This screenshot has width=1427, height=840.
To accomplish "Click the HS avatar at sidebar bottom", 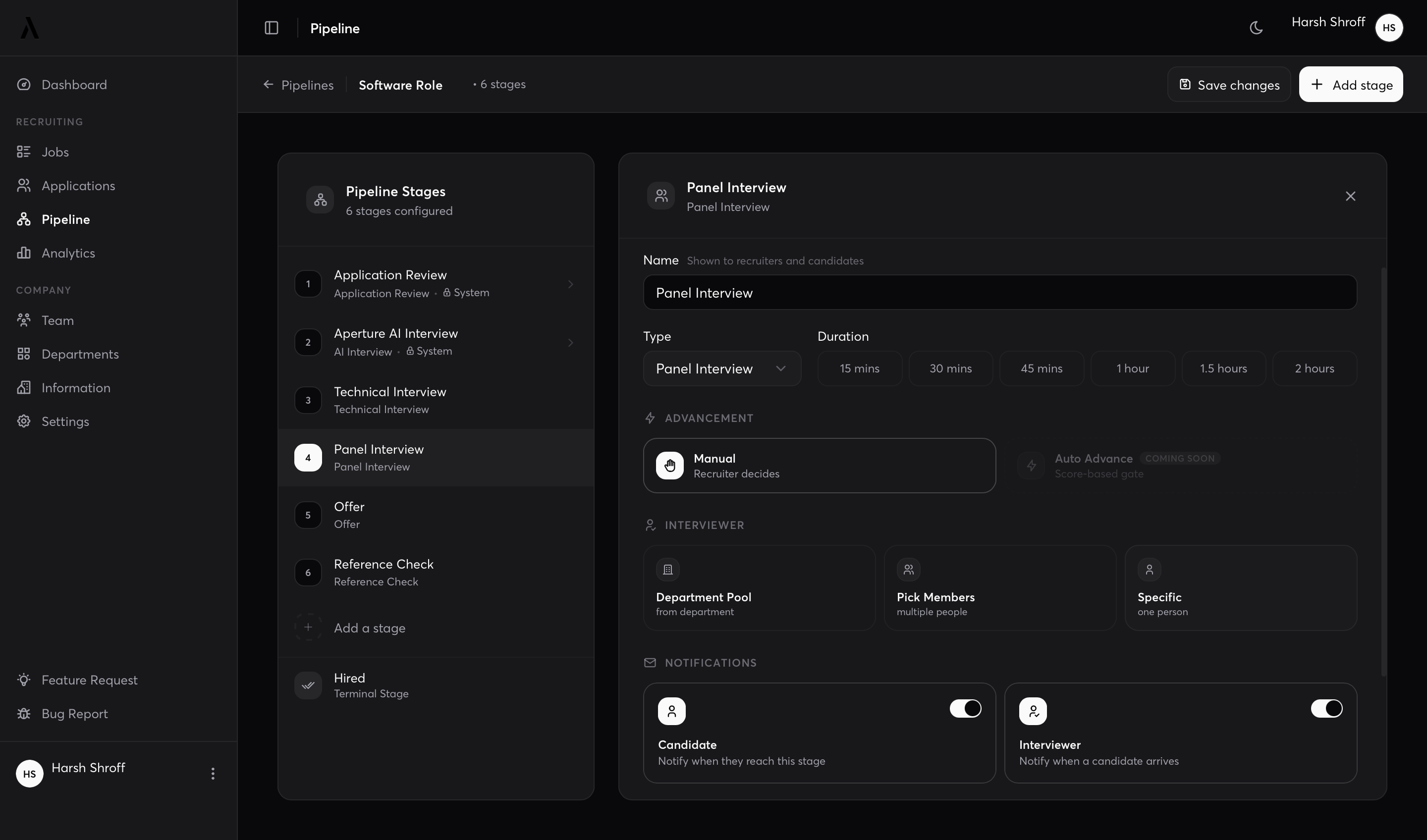I will point(29,773).
